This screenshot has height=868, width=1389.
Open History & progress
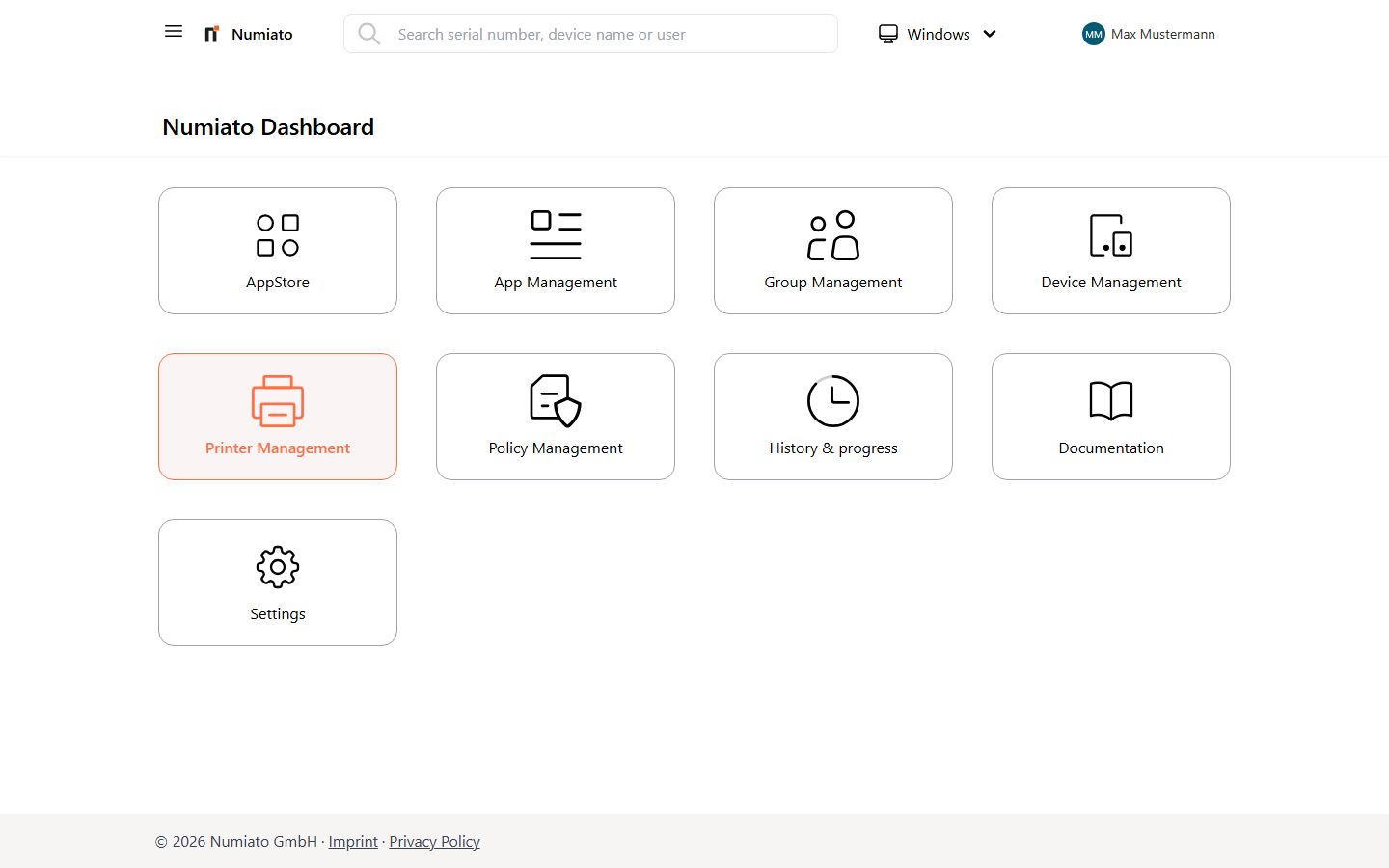pos(832,416)
